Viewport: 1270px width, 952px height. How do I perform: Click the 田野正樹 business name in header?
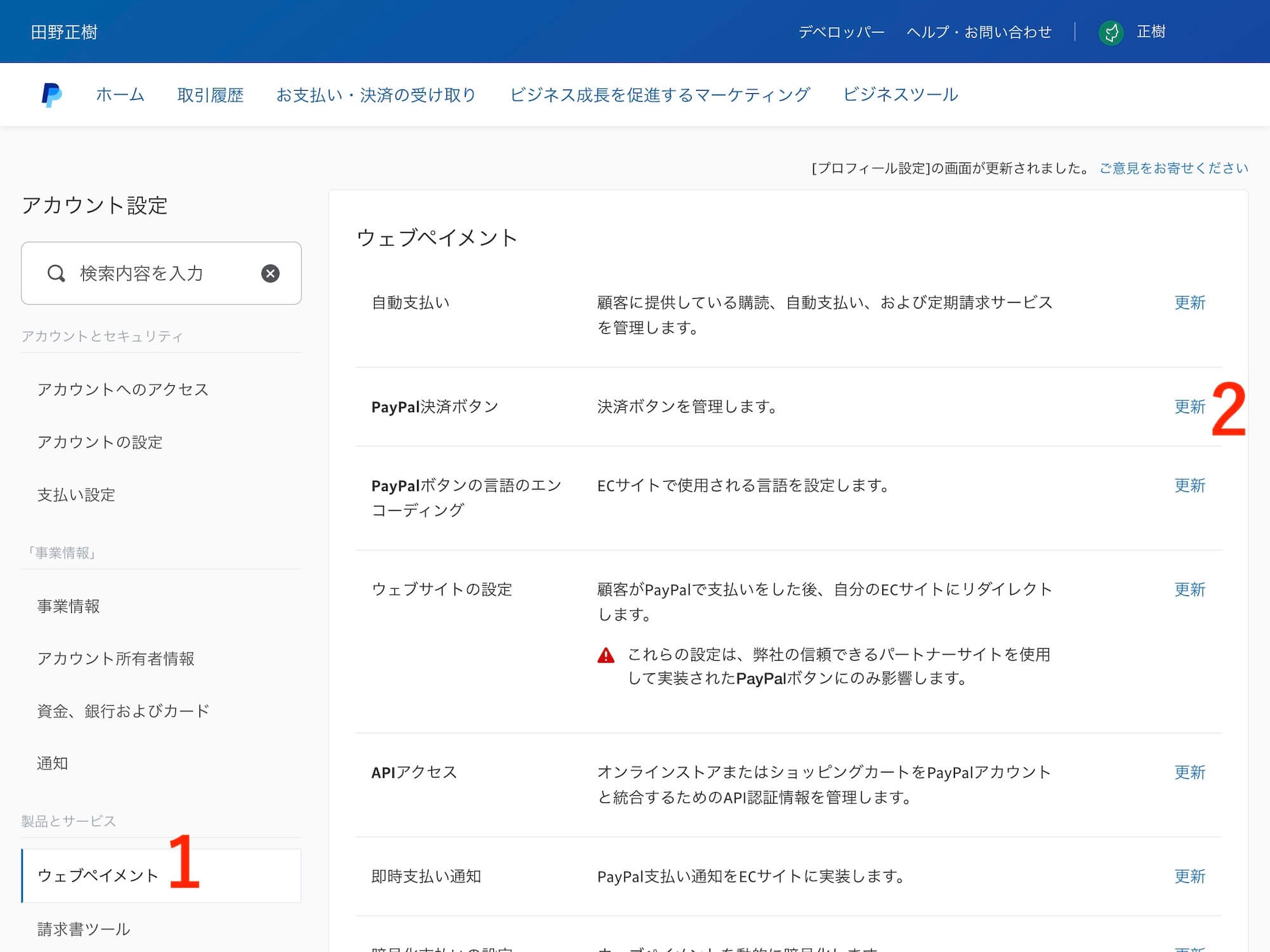pos(64,32)
